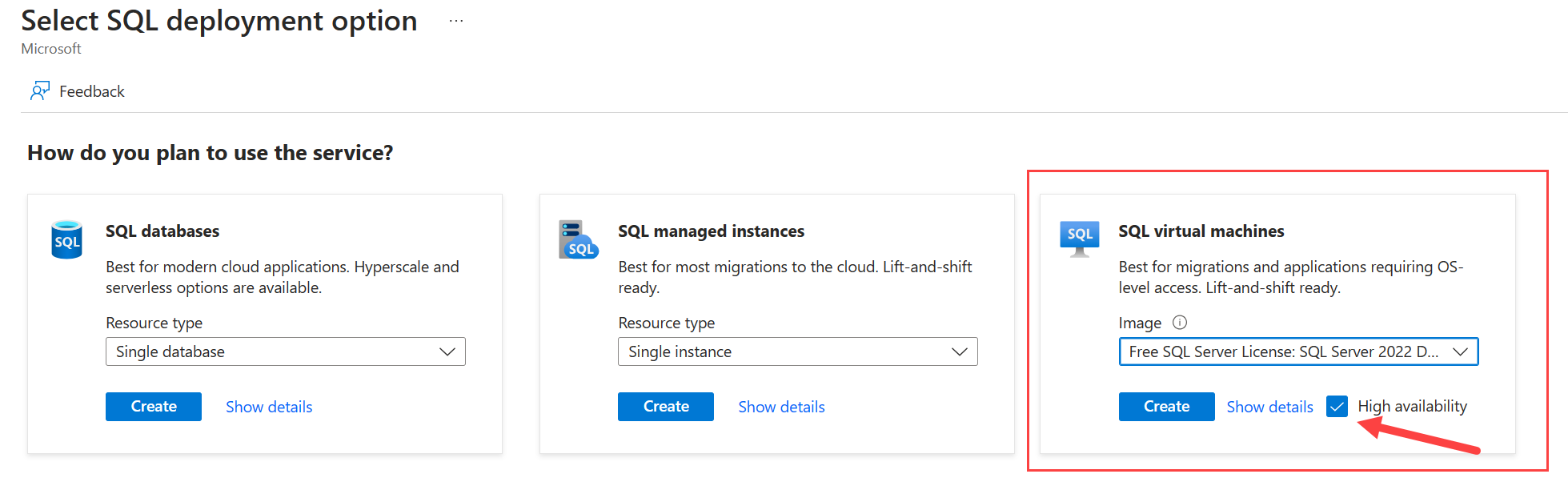1568x494 pixels.
Task: Uncheck the High availability checkbox
Action: point(1337,407)
